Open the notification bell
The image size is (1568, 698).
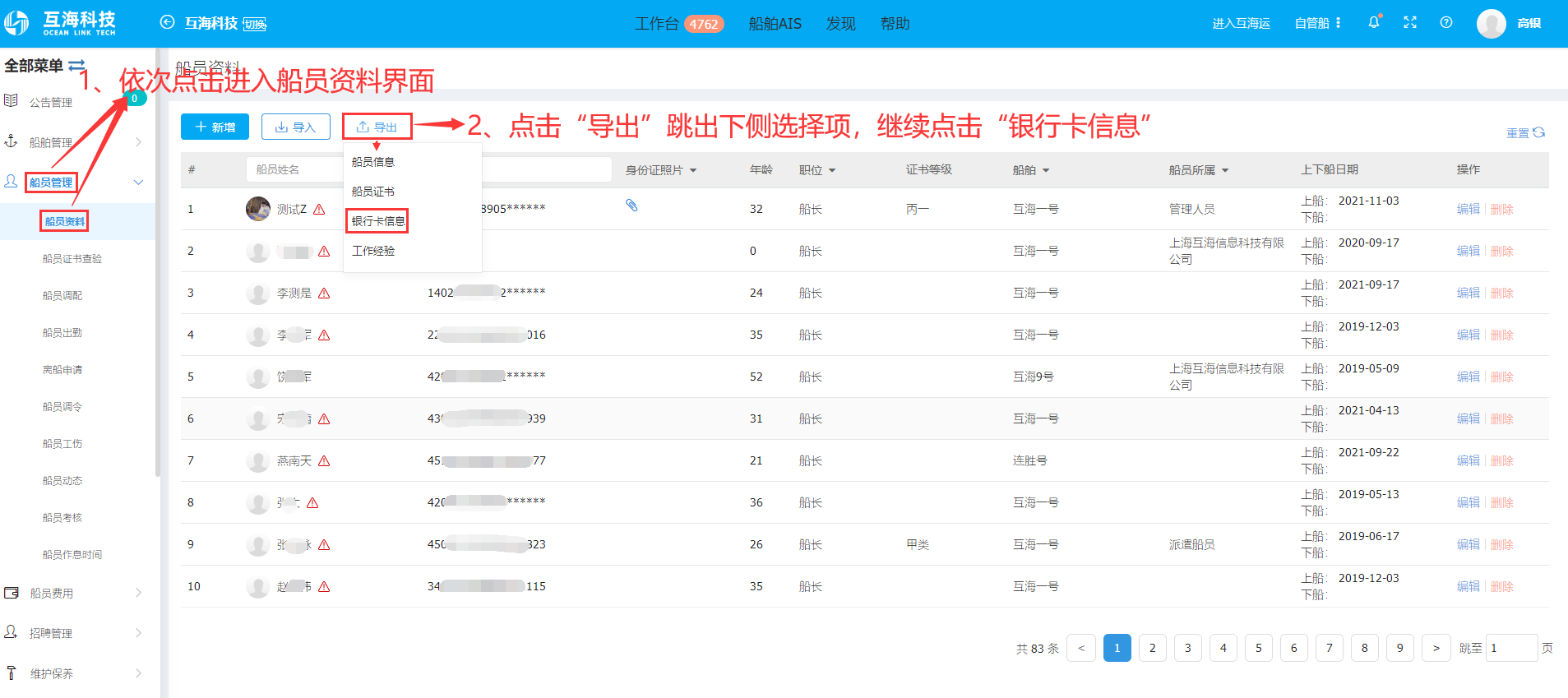pos(1374,22)
